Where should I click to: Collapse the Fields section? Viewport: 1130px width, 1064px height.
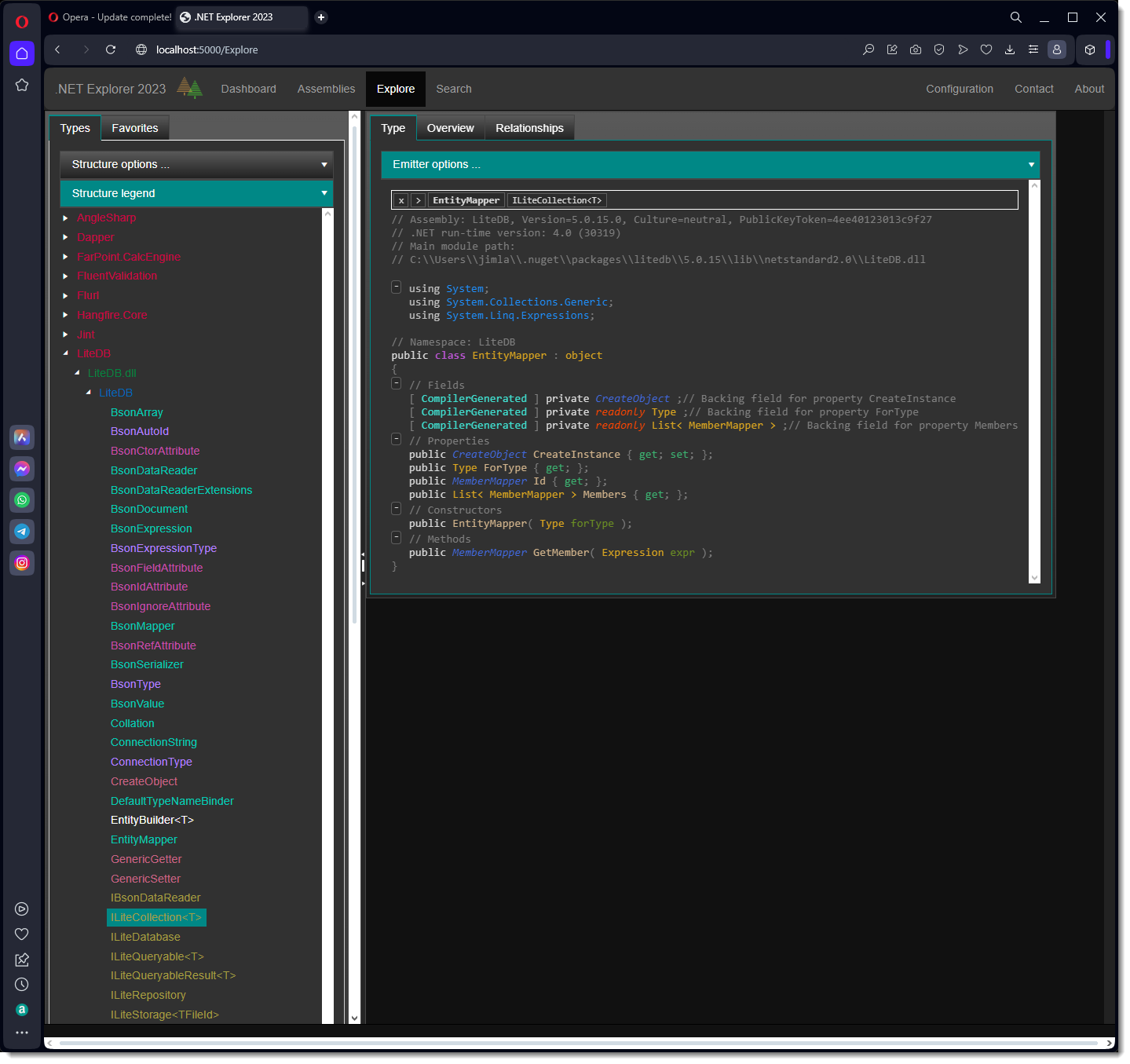397,384
